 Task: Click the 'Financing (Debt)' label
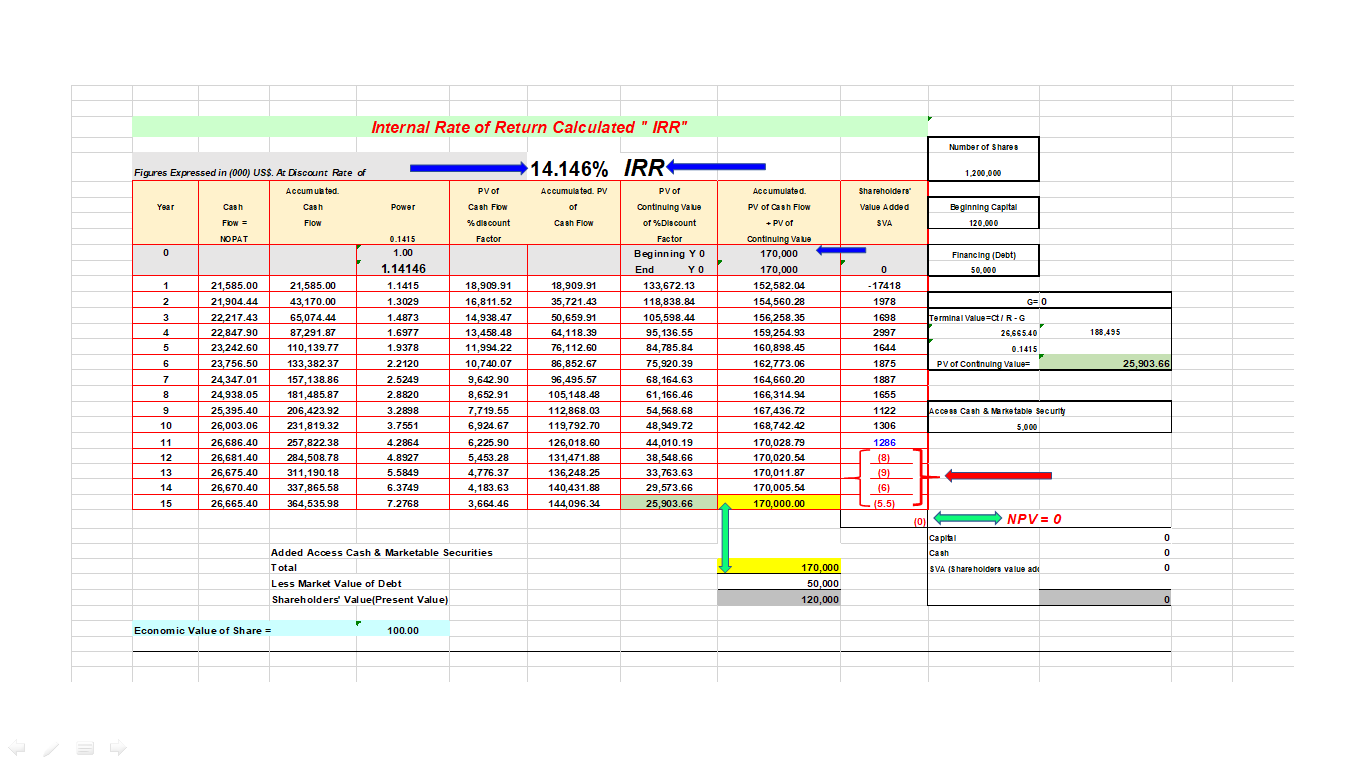tap(984, 255)
